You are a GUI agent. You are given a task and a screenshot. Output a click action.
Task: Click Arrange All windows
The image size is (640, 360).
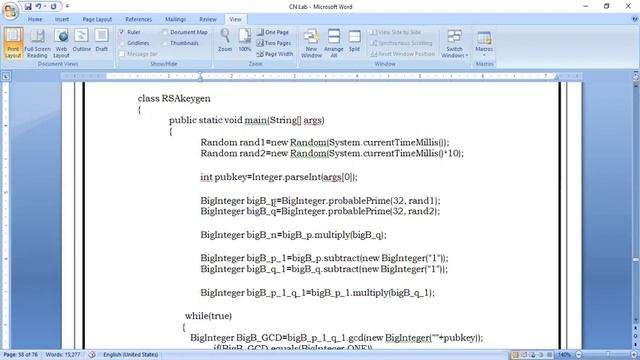click(x=333, y=43)
